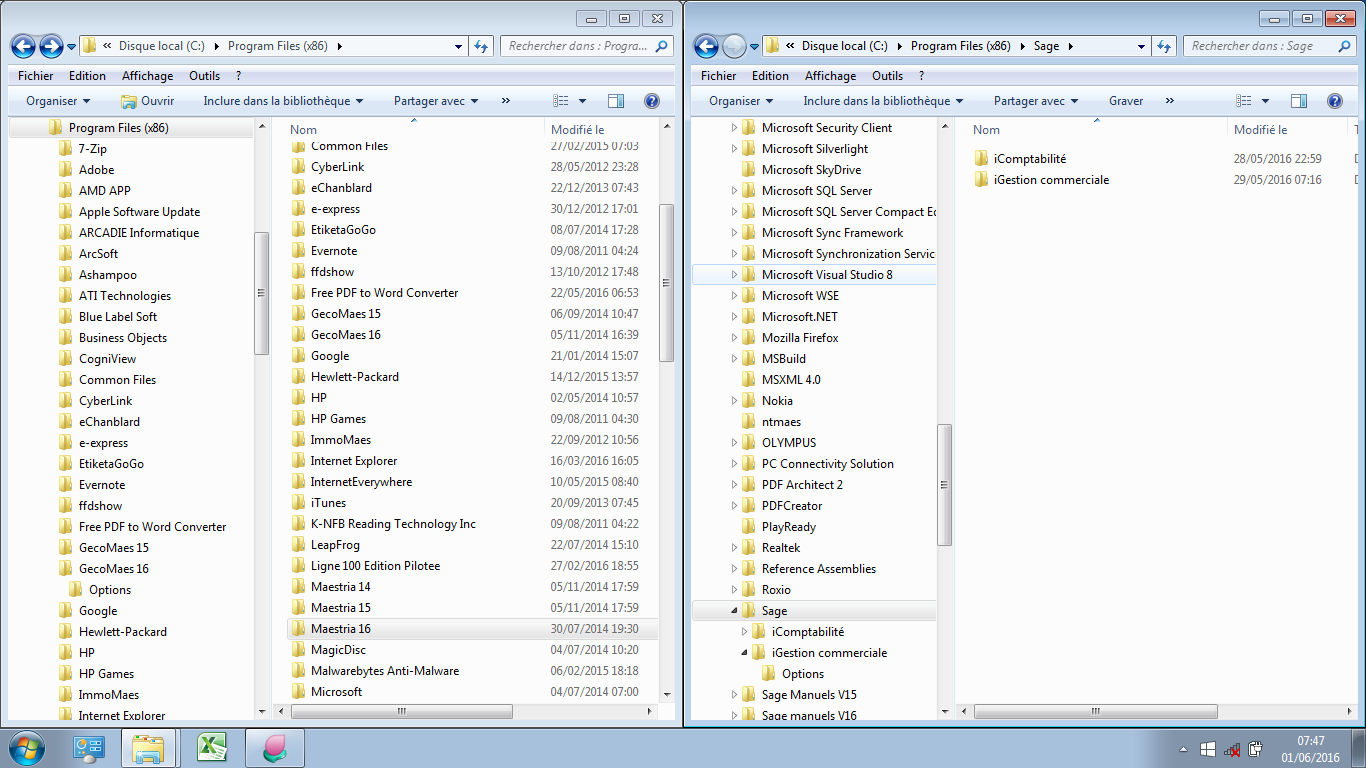
Task: Click the Graver button in the toolbar
Action: pos(1126,101)
